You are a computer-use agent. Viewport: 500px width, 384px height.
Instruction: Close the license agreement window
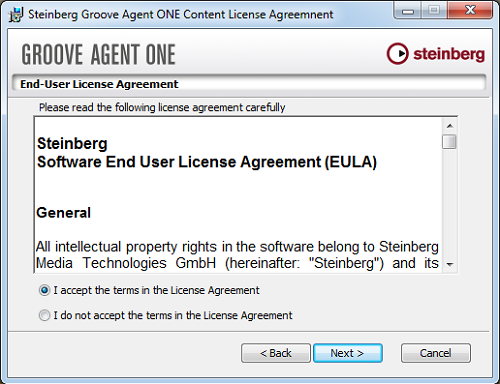[470, 11]
